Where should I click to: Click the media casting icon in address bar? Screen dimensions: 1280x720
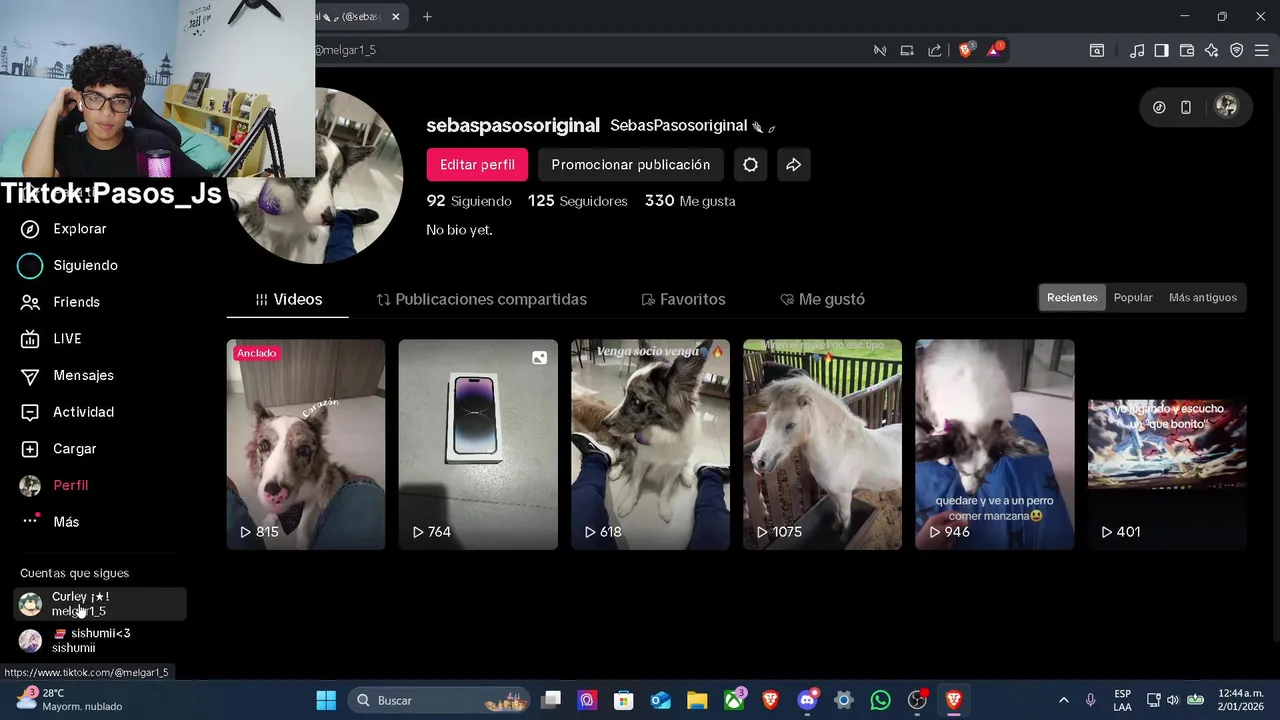tap(880, 50)
